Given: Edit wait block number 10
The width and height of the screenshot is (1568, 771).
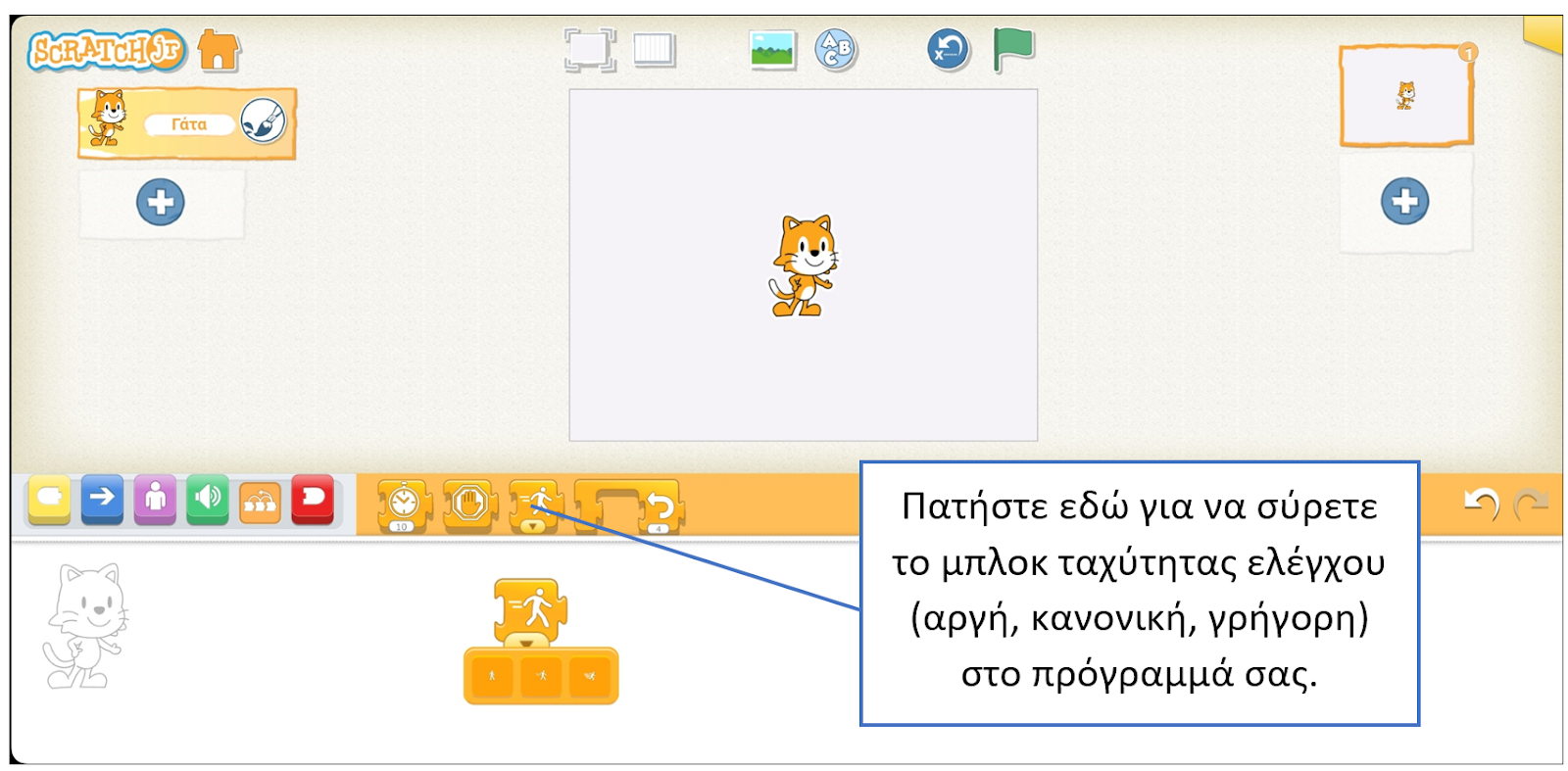Looking at the screenshot, I should pos(401,527).
